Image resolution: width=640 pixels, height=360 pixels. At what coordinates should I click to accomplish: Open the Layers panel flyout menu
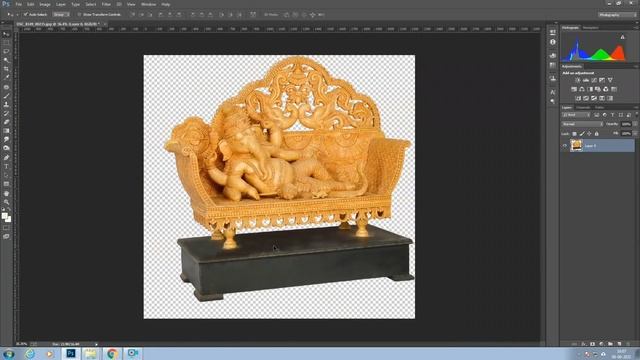(636, 107)
